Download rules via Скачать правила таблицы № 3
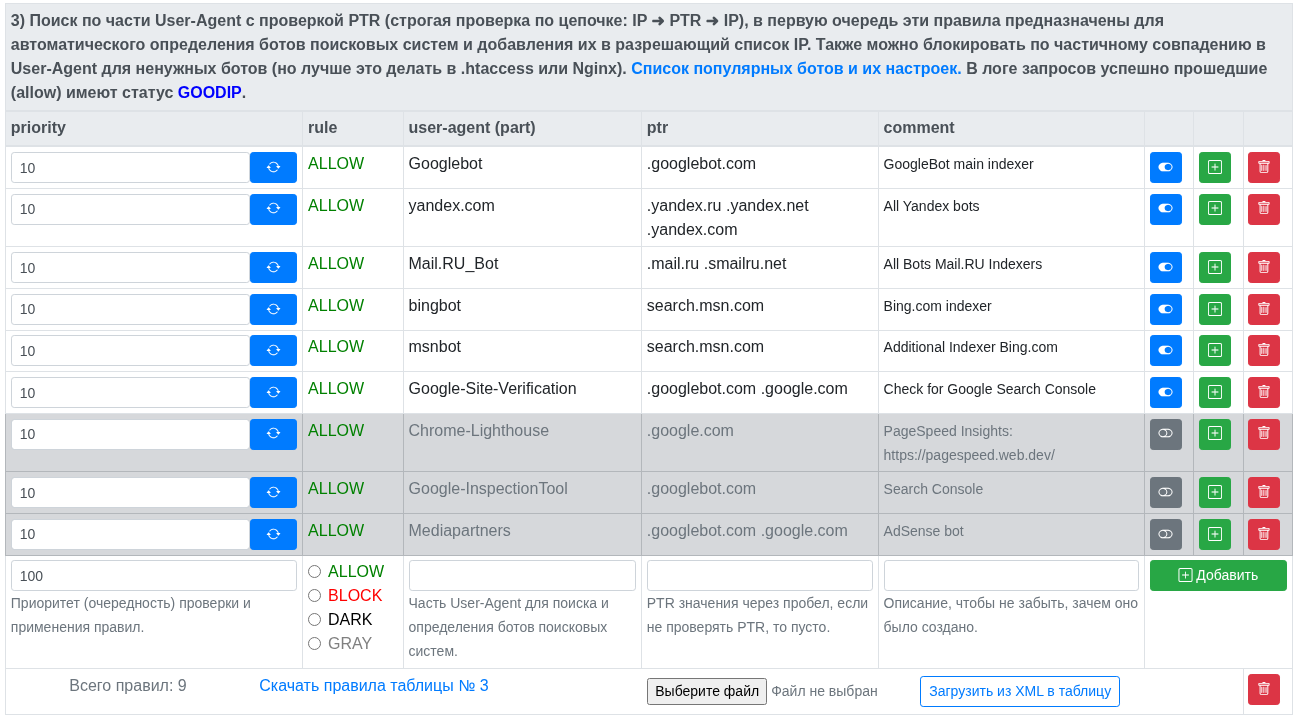 374,685
